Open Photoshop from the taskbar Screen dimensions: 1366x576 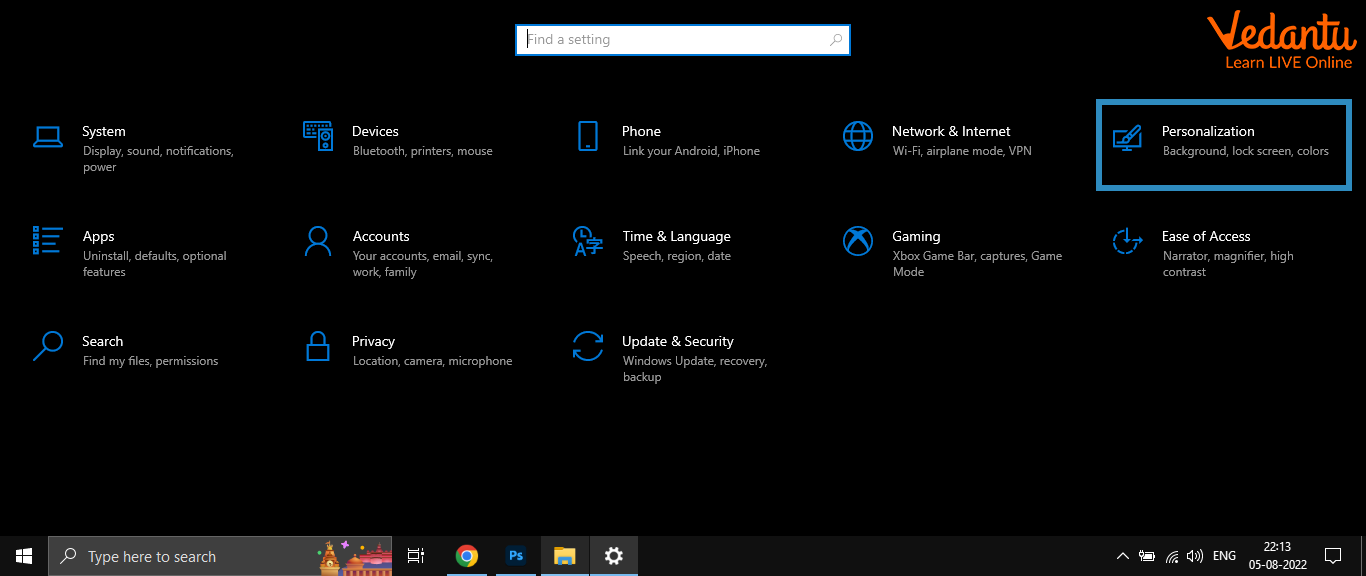pyautogui.click(x=516, y=556)
